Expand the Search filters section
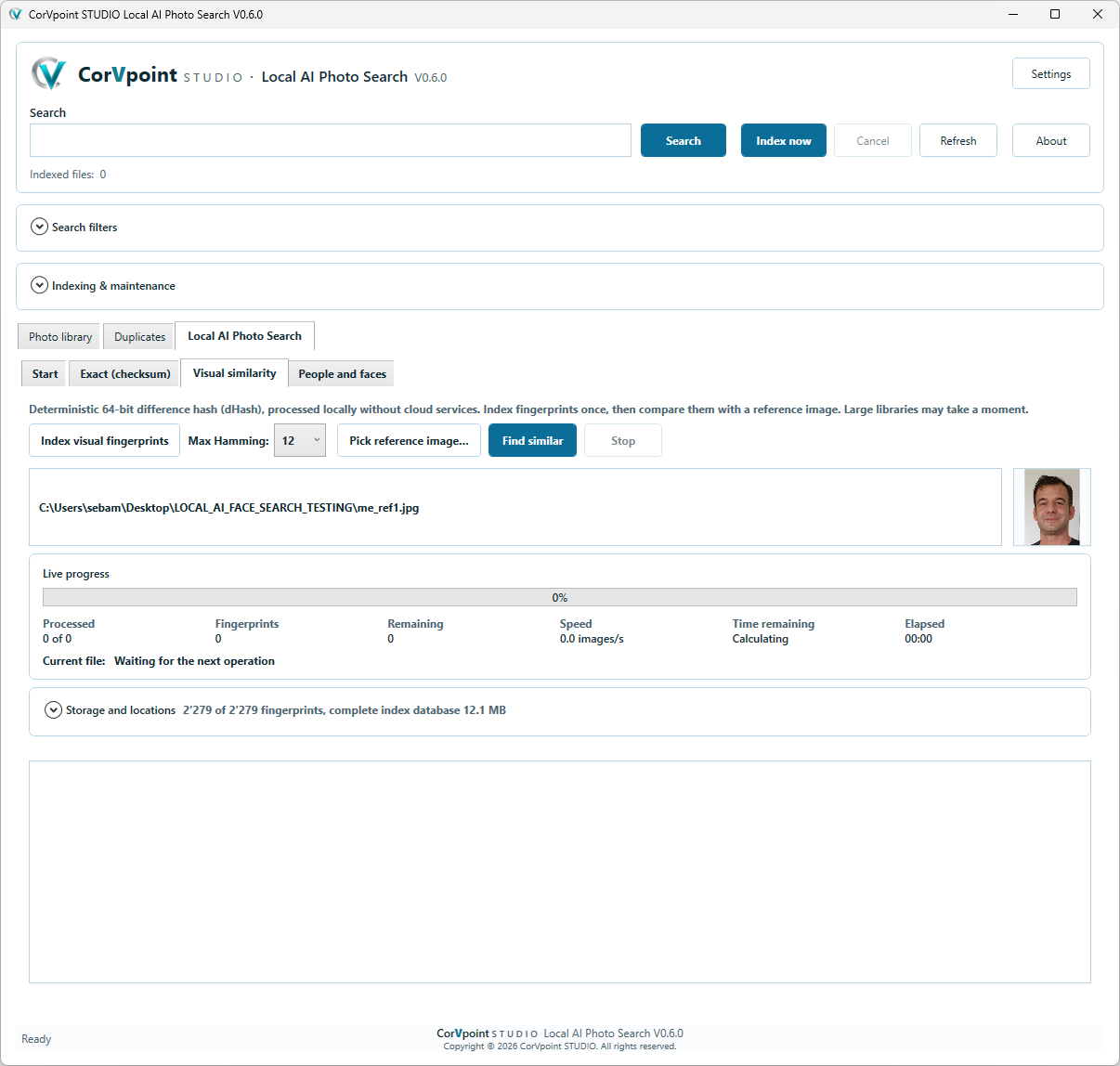Viewport: 1120px width, 1066px height. [39, 227]
